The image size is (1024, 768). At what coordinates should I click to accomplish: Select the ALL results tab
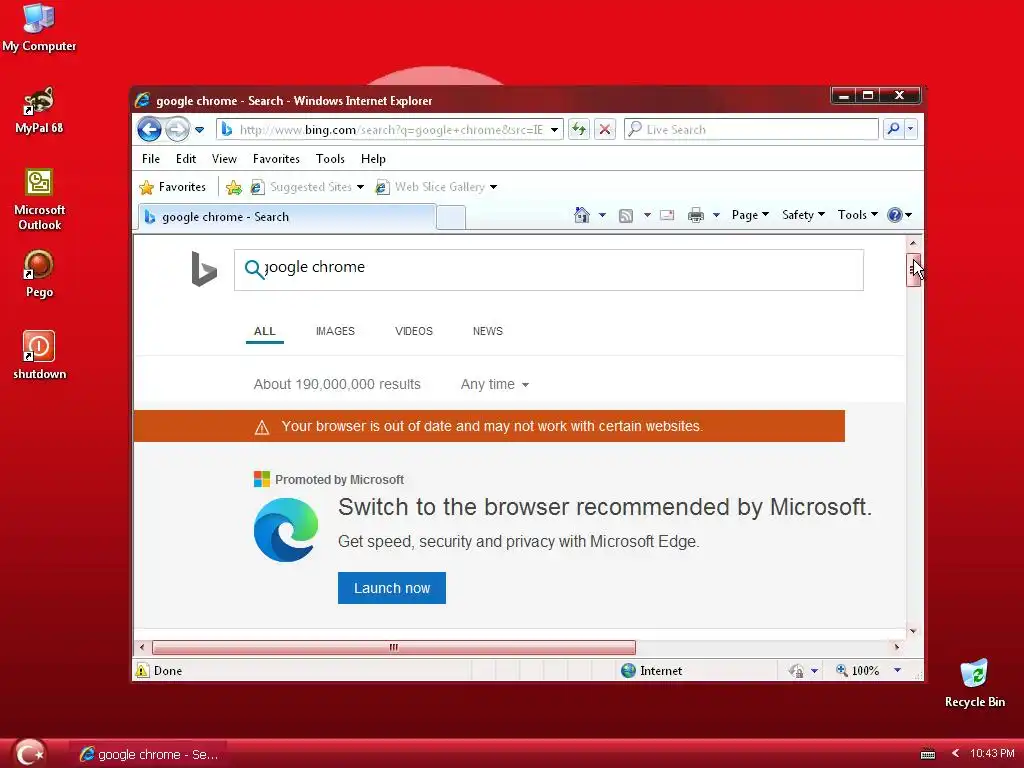(x=264, y=331)
